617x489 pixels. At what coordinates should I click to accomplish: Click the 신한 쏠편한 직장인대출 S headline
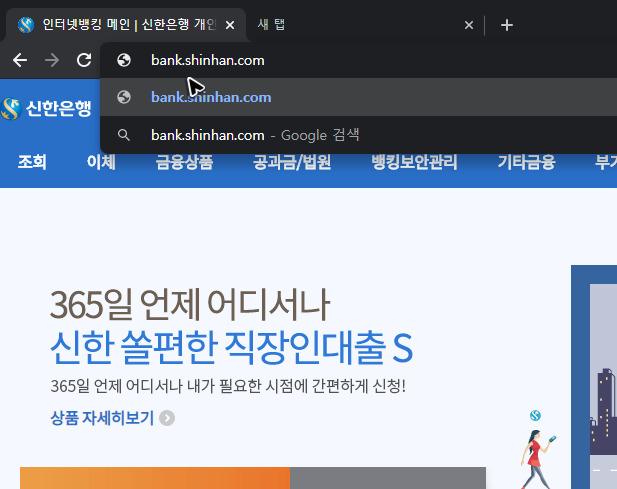pyautogui.click(x=232, y=348)
